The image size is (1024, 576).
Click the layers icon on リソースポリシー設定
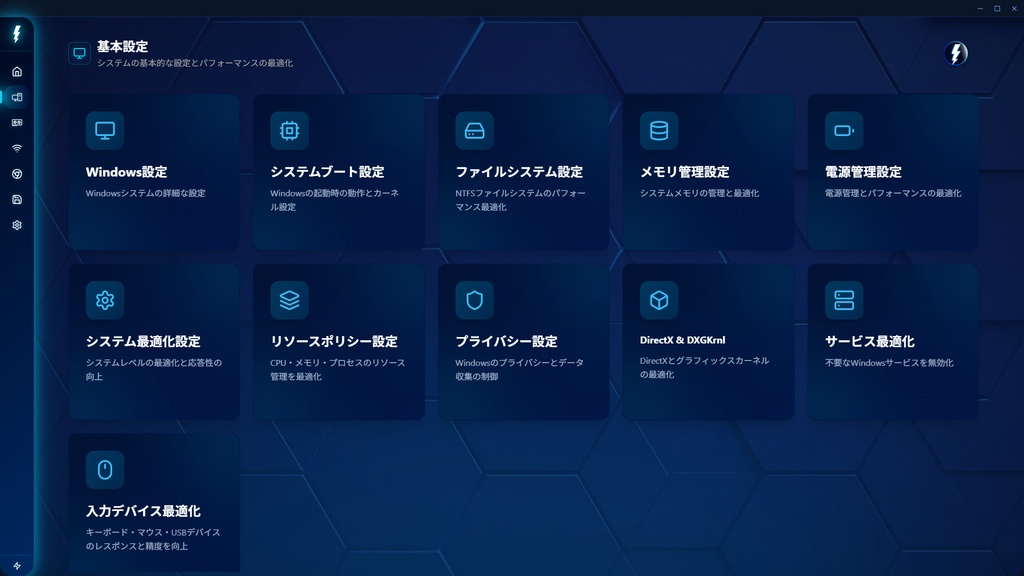(289, 300)
